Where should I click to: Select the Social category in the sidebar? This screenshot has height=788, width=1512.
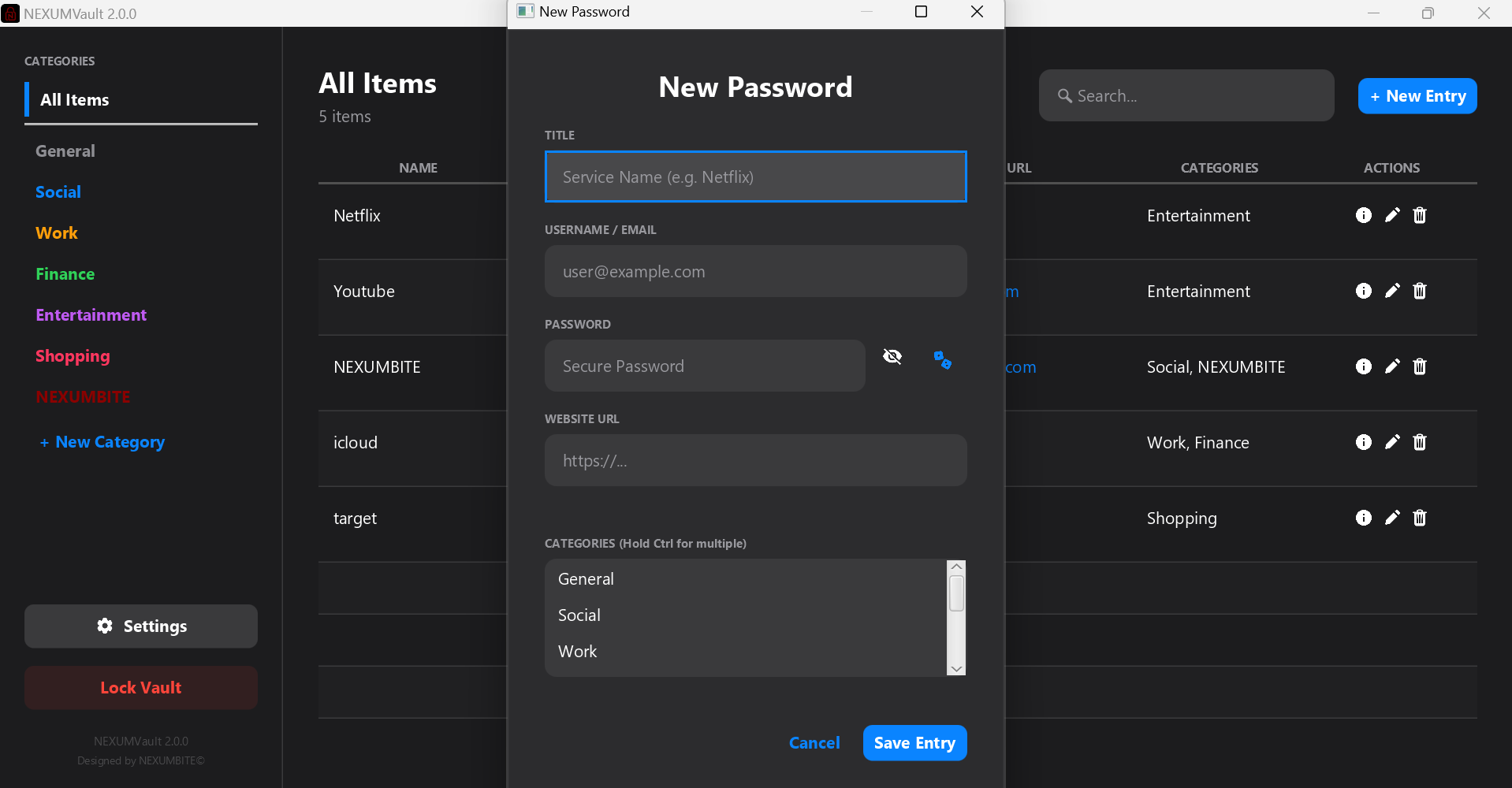click(58, 191)
